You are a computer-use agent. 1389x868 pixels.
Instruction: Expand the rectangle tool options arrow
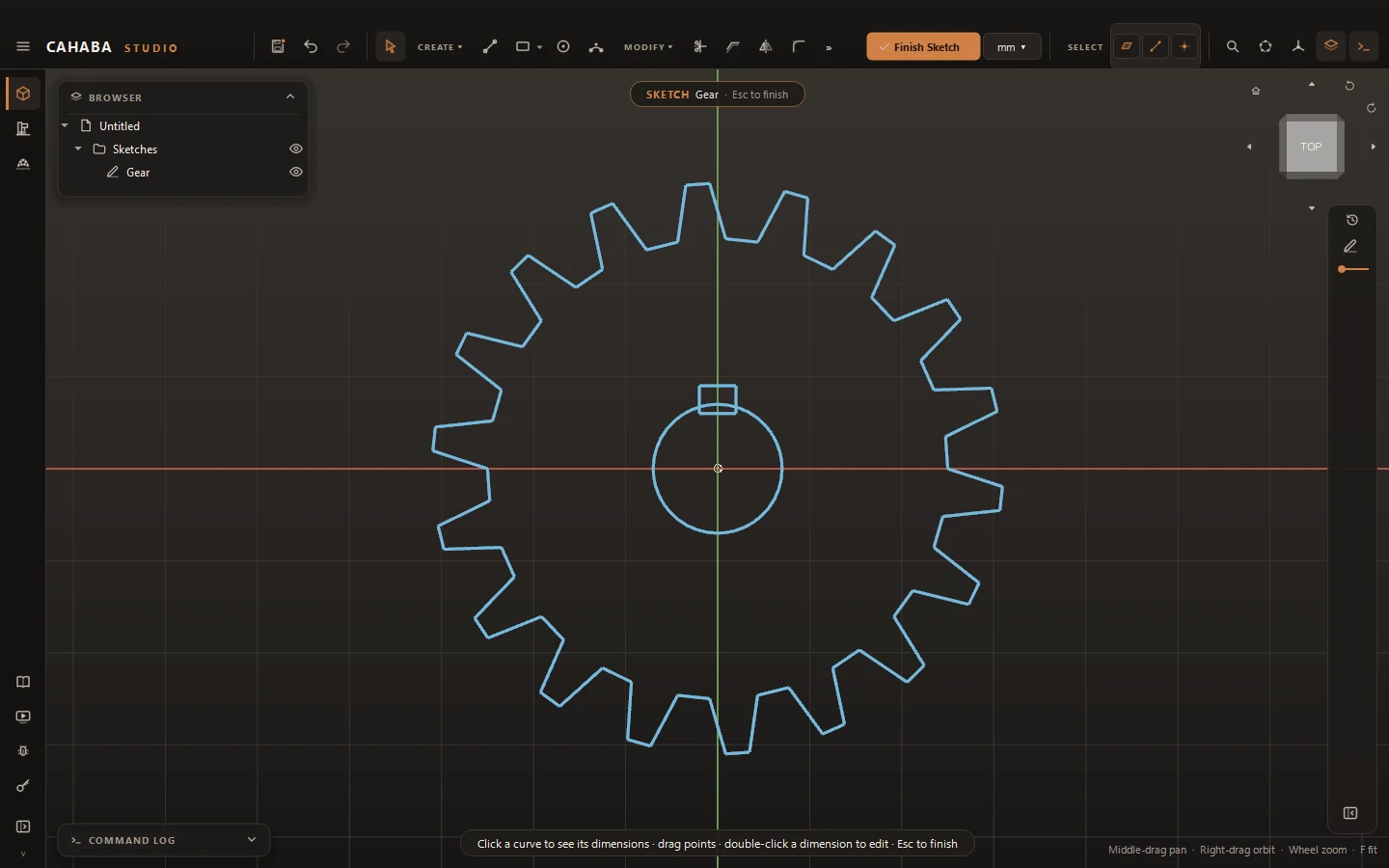pyautogui.click(x=540, y=47)
